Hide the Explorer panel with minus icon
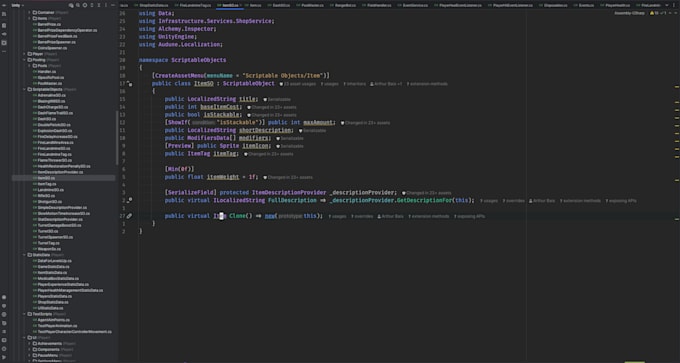Image resolution: width=680 pixels, height=363 pixels. (113, 5)
